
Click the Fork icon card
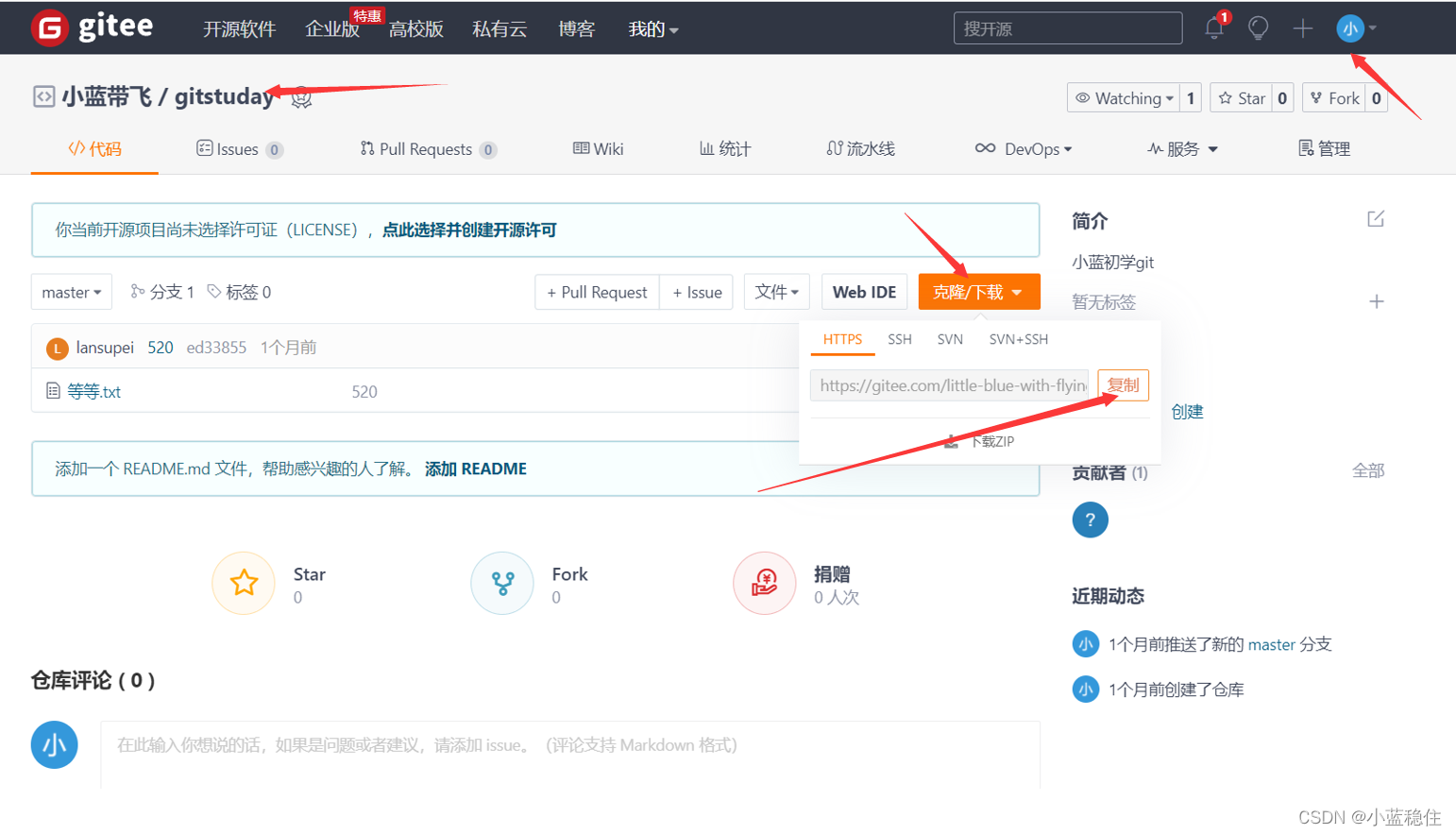[x=502, y=583]
